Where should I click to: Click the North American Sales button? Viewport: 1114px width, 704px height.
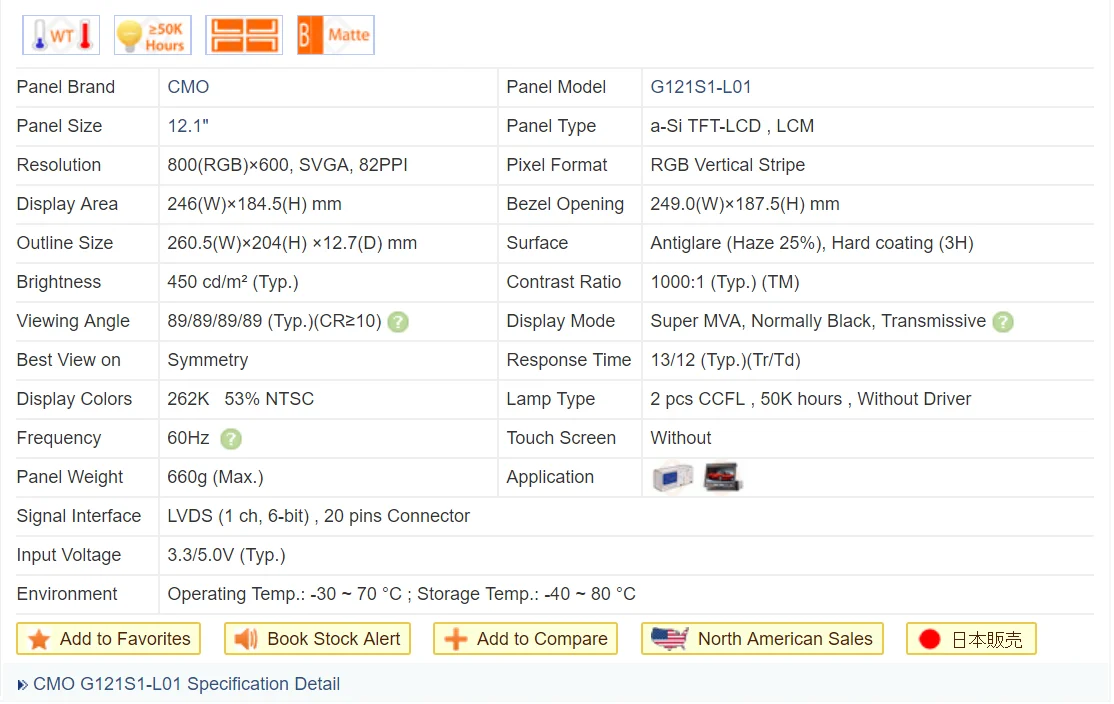(x=762, y=639)
